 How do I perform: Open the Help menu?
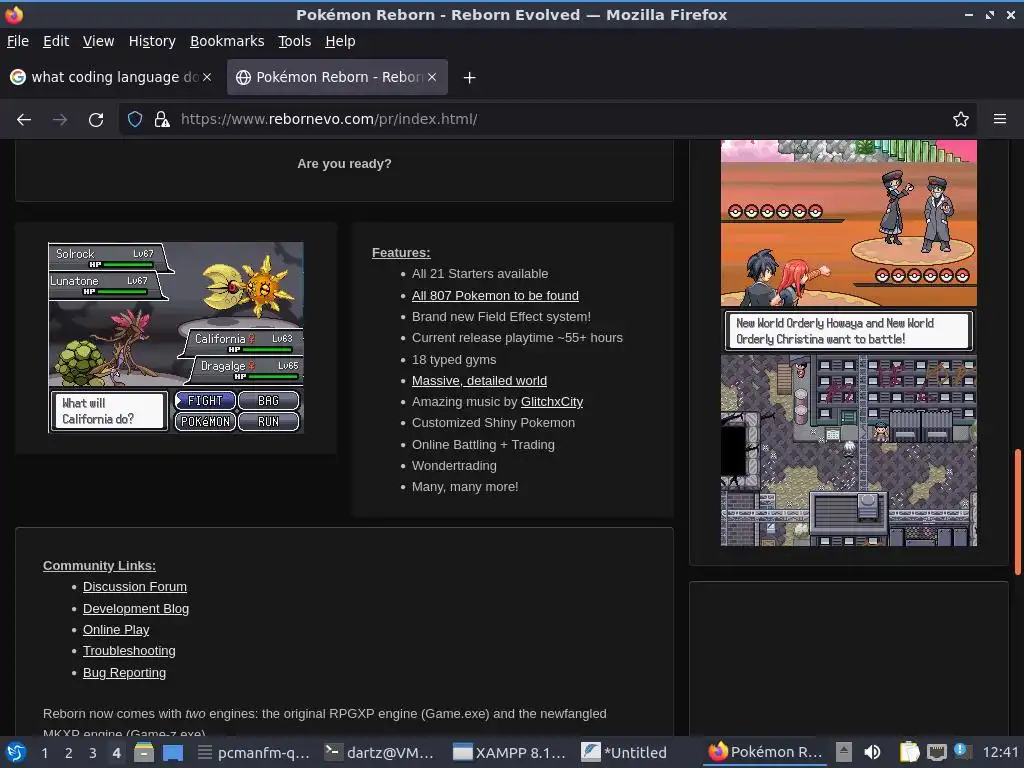tap(340, 41)
